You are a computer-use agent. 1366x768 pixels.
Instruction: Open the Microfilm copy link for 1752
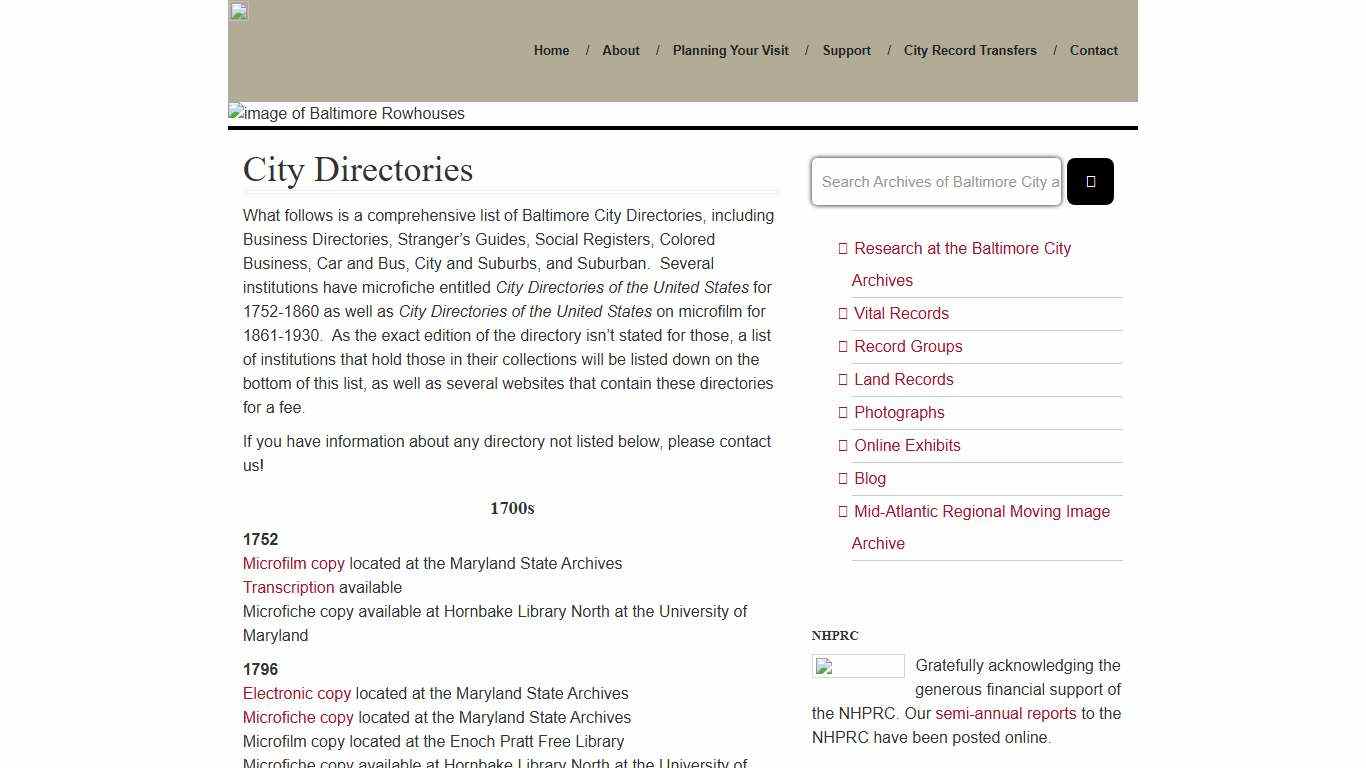(x=293, y=563)
